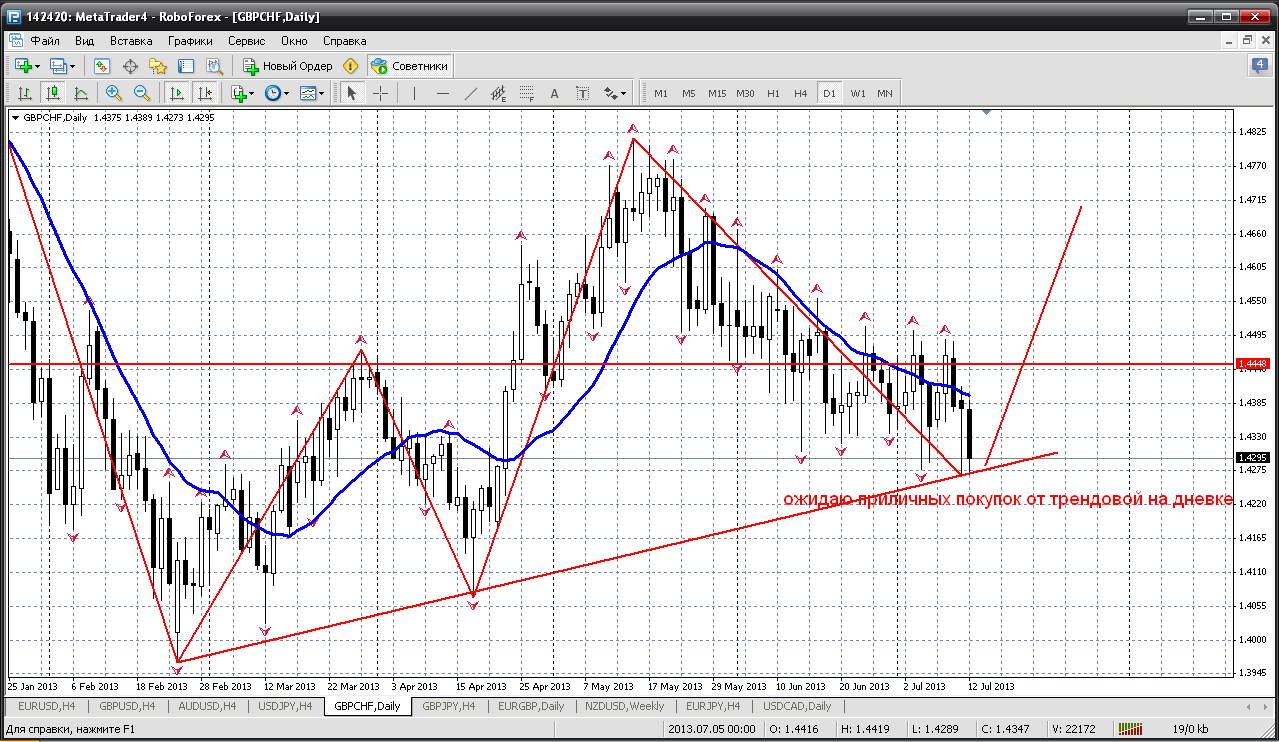Select the D1 timeframe button
The height and width of the screenshot is (742, 1279).
(x=829, y=93)
